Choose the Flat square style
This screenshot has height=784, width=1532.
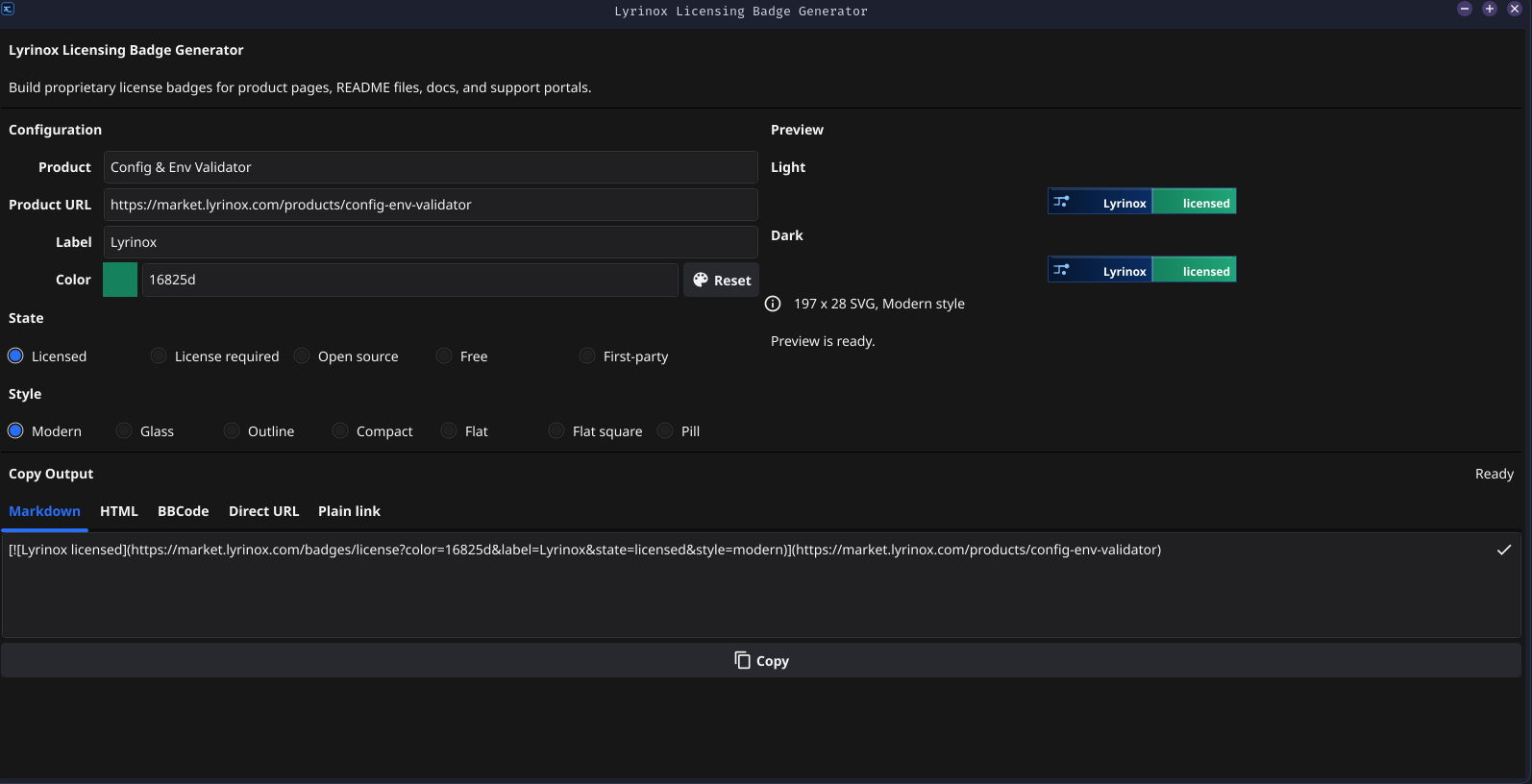[596, 431]
